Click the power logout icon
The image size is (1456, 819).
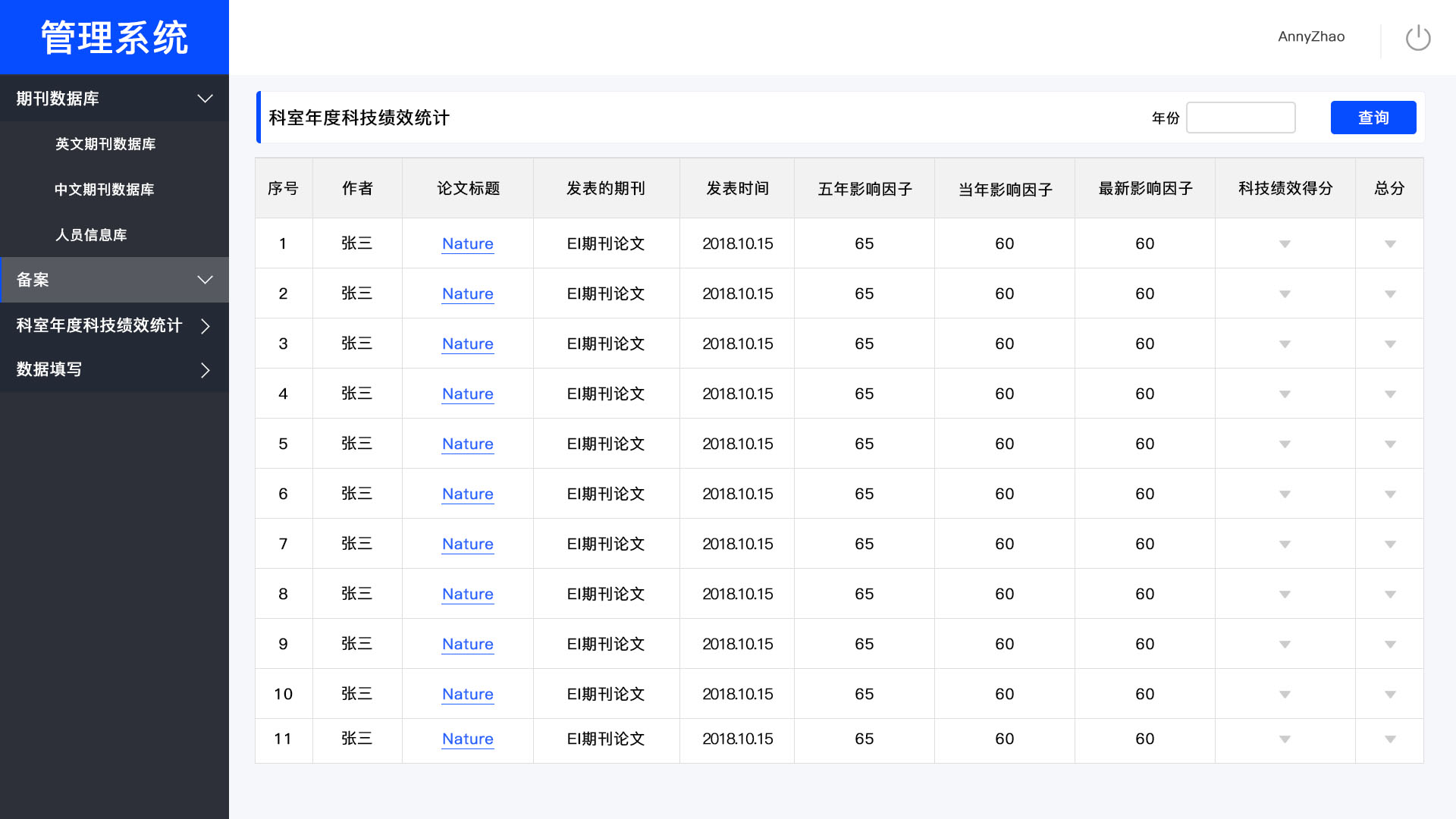pos(1417,38)
